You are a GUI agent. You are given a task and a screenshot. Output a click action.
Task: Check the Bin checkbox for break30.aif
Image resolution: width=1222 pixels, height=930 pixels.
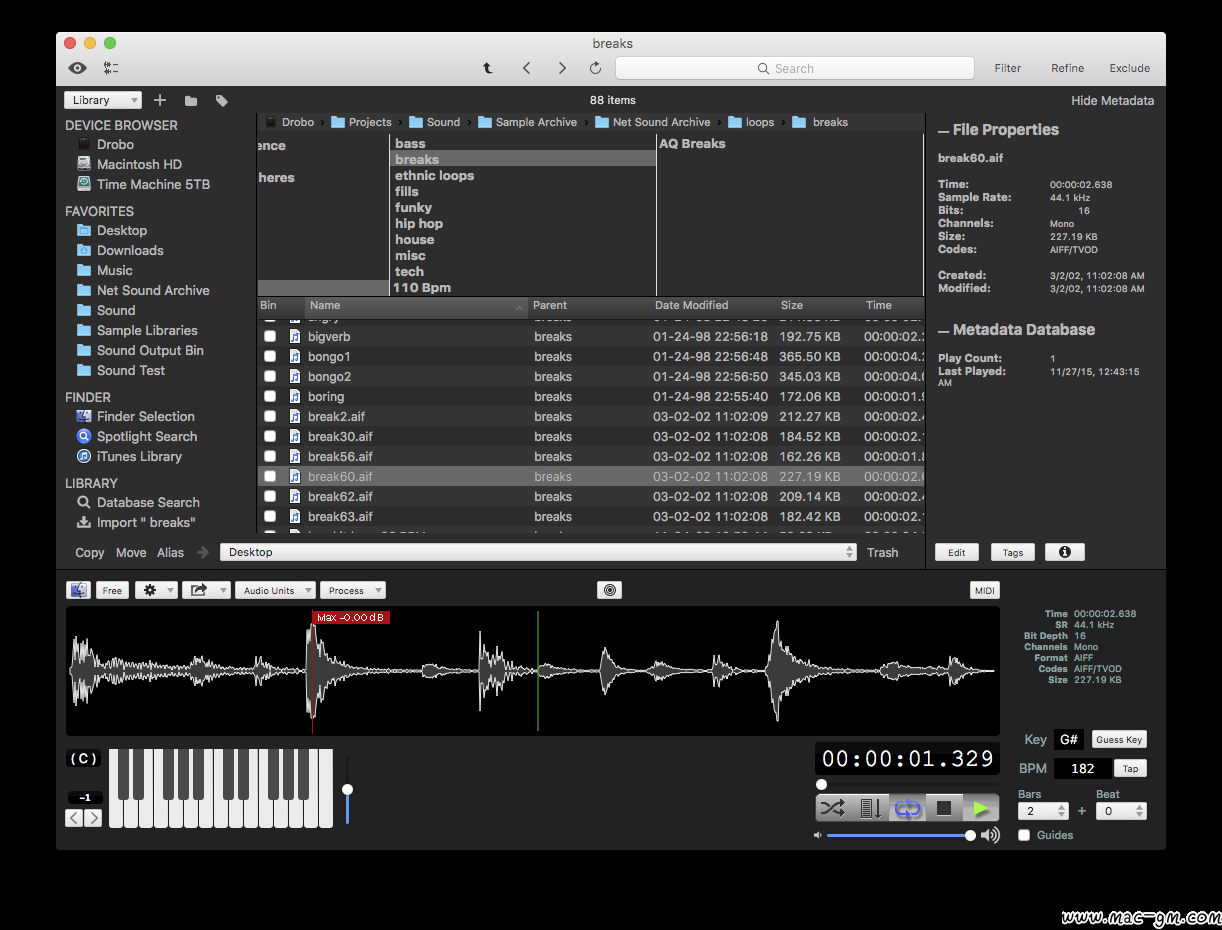pos(270,437)
